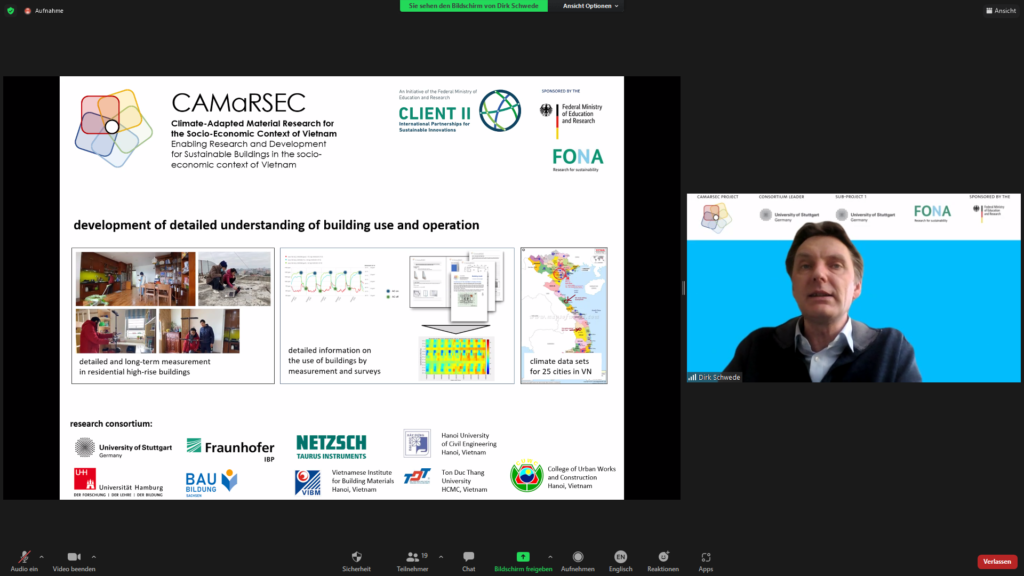The height and width of the screenshot is (576, 1024).
Task: Open the Chat panel
Action: (x=468, y=558)
